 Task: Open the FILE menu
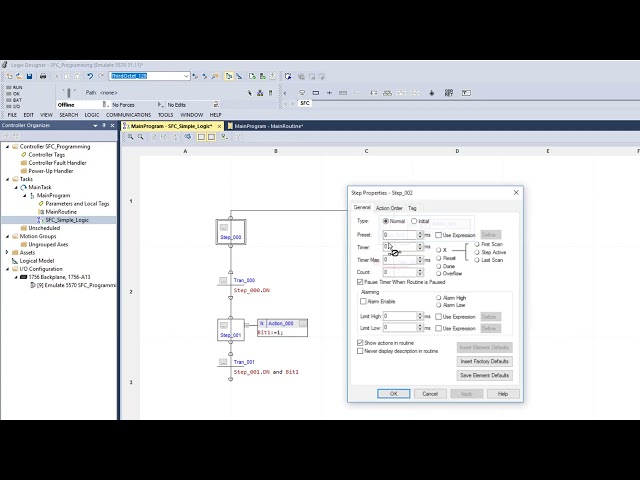(x=12, y=115)
